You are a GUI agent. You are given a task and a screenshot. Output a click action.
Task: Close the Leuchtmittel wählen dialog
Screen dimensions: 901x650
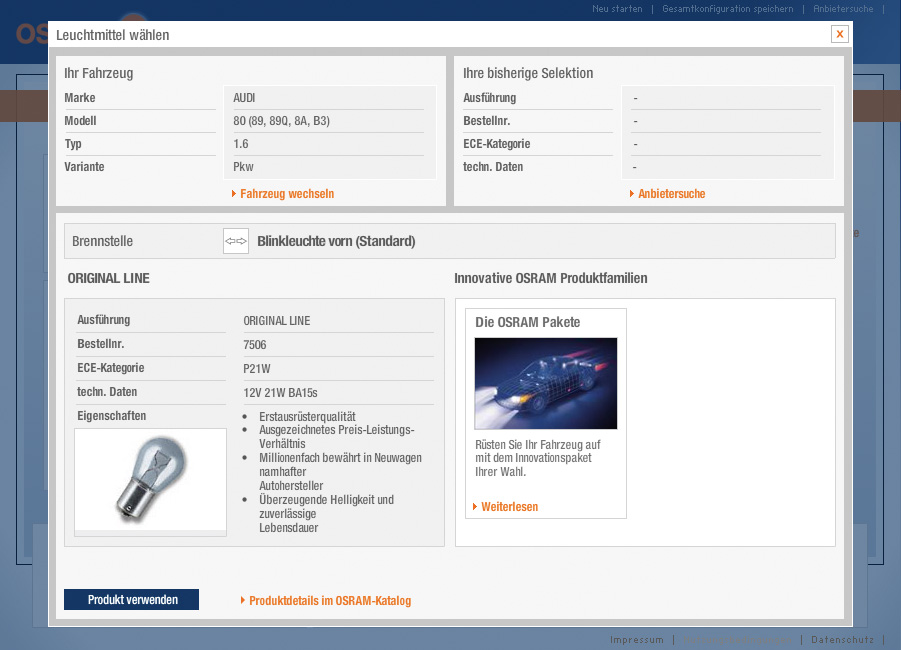click(x=840, y=34)
